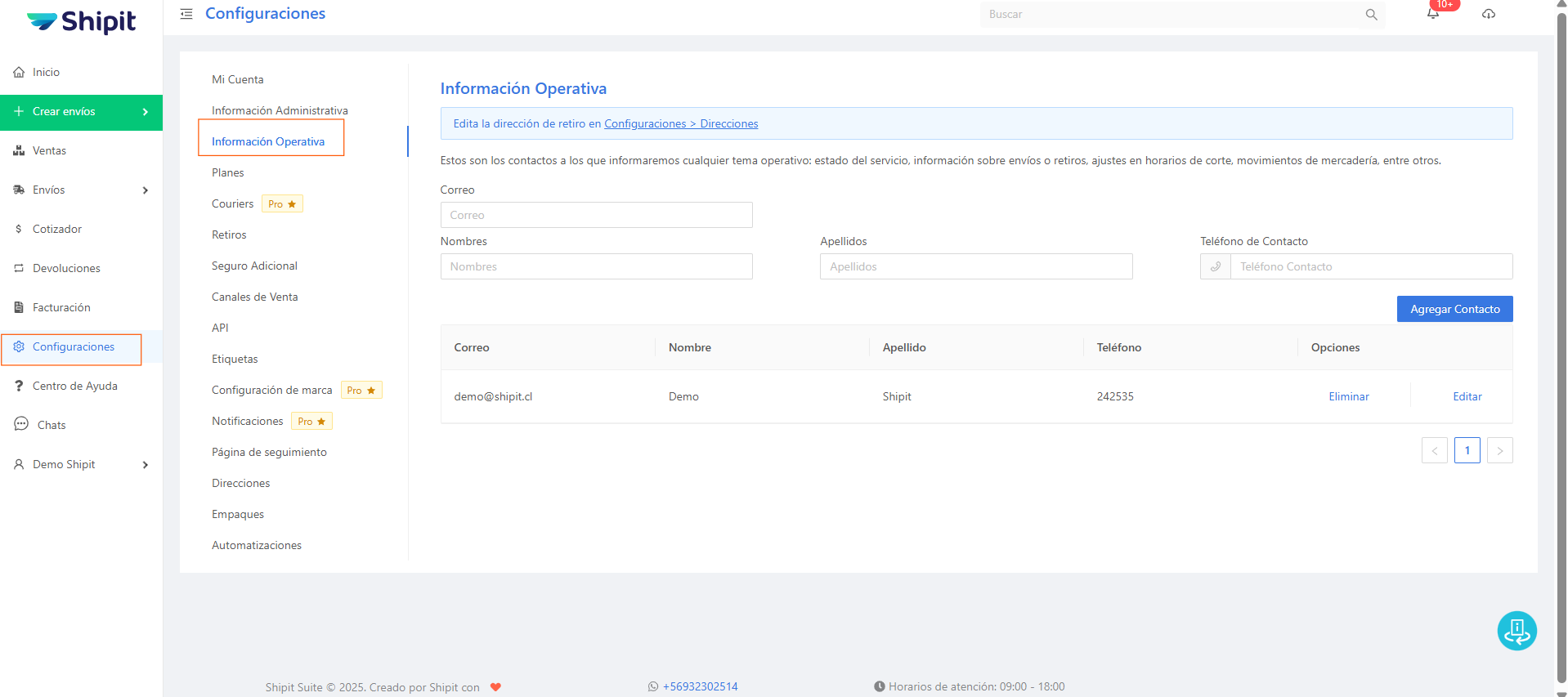Open Seguro Adicional settings
Screen dimensions: 1568x697
[254, 266]
